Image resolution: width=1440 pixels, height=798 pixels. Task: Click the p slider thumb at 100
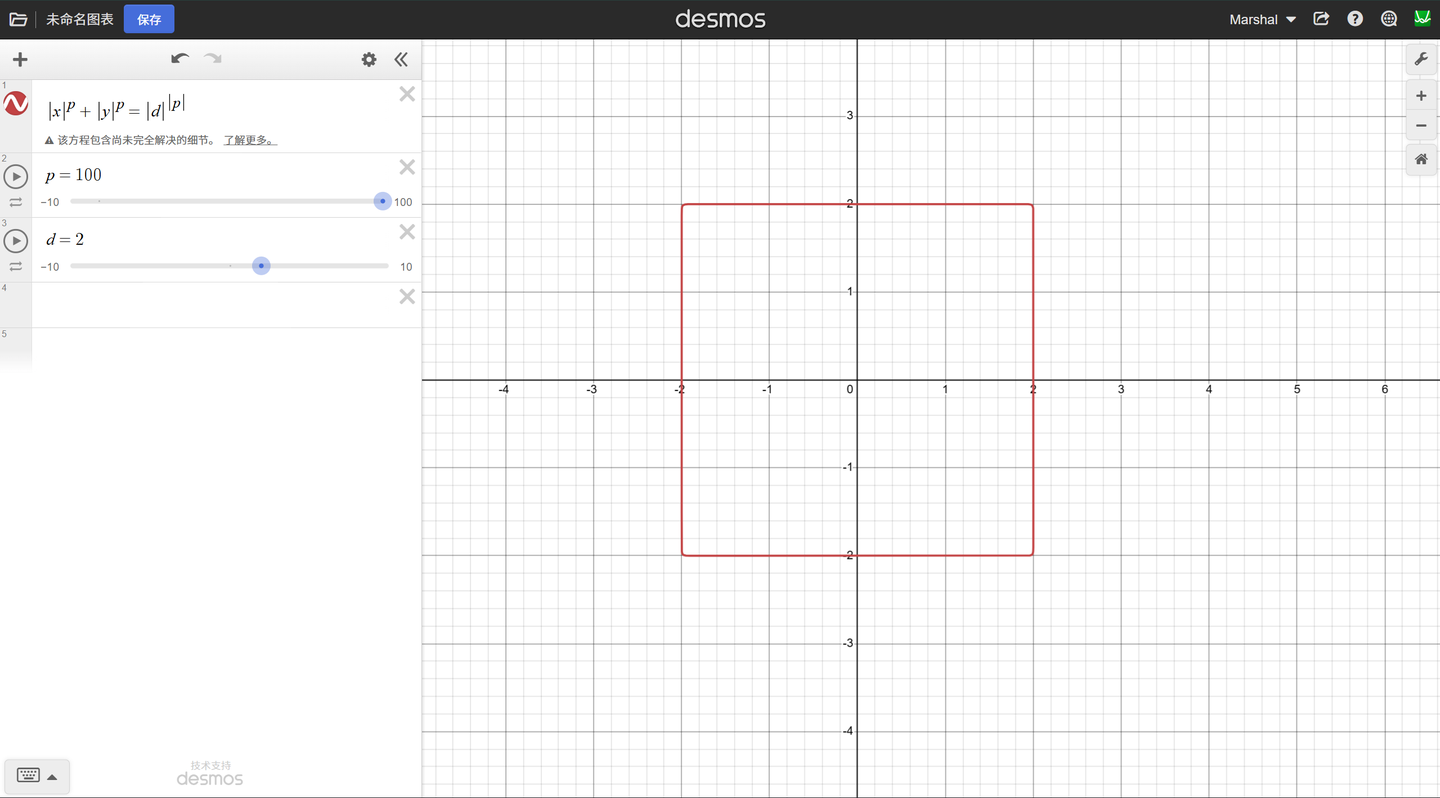(383, 201)
